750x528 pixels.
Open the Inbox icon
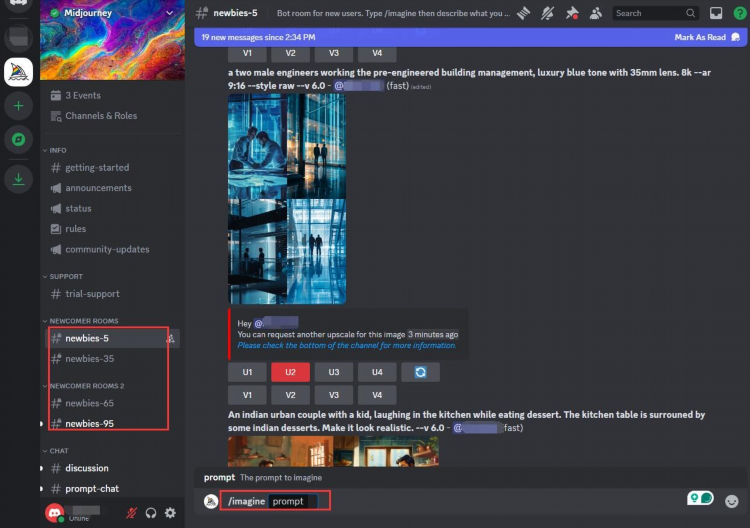click(x=716, y=13)
